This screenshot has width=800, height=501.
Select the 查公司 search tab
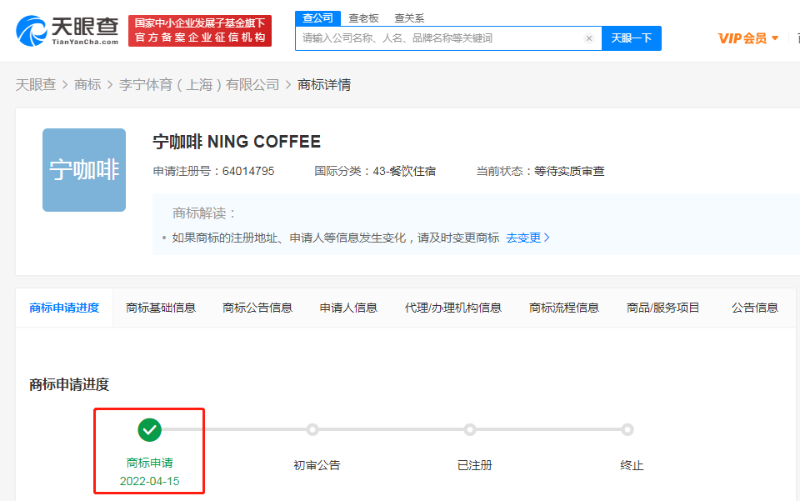[317, 18]
